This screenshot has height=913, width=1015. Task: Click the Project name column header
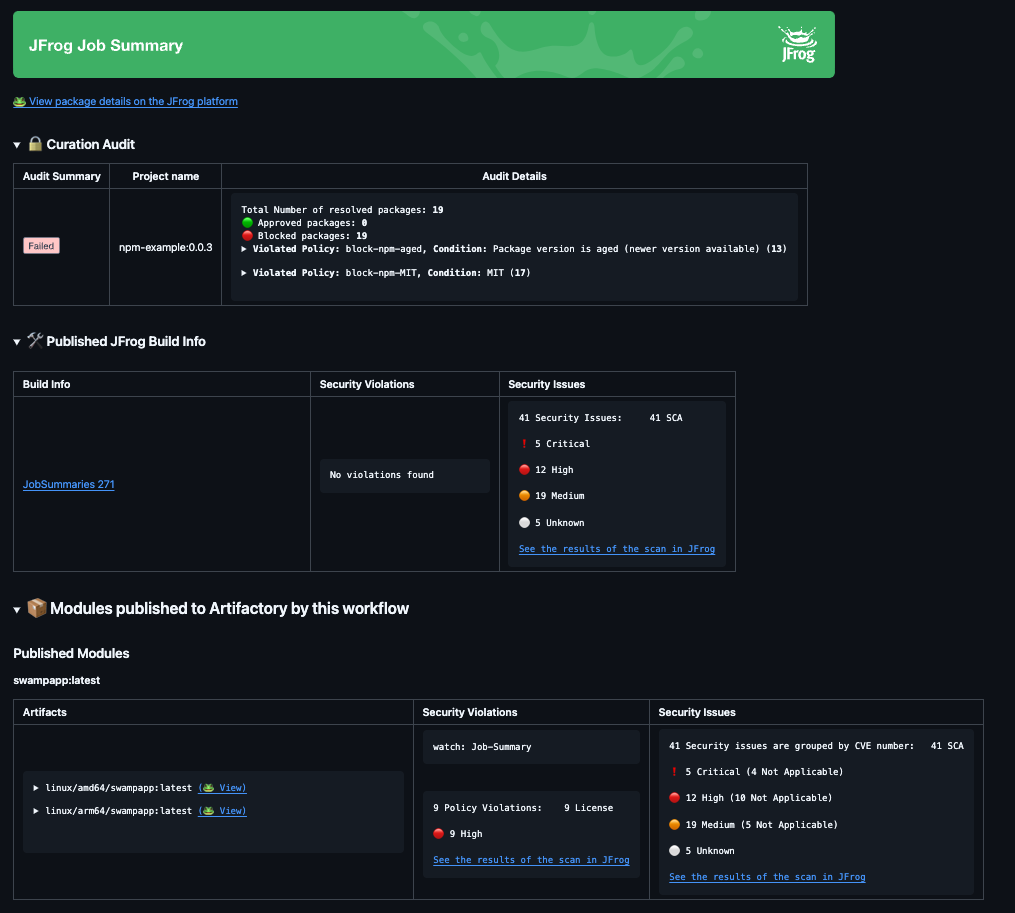[166, 176]
